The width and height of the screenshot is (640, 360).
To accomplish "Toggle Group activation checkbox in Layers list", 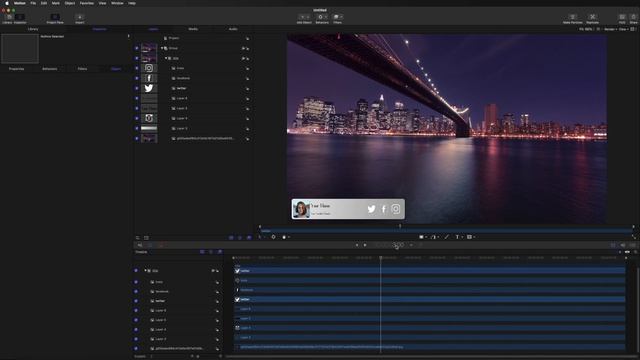I will coord(137,48).
